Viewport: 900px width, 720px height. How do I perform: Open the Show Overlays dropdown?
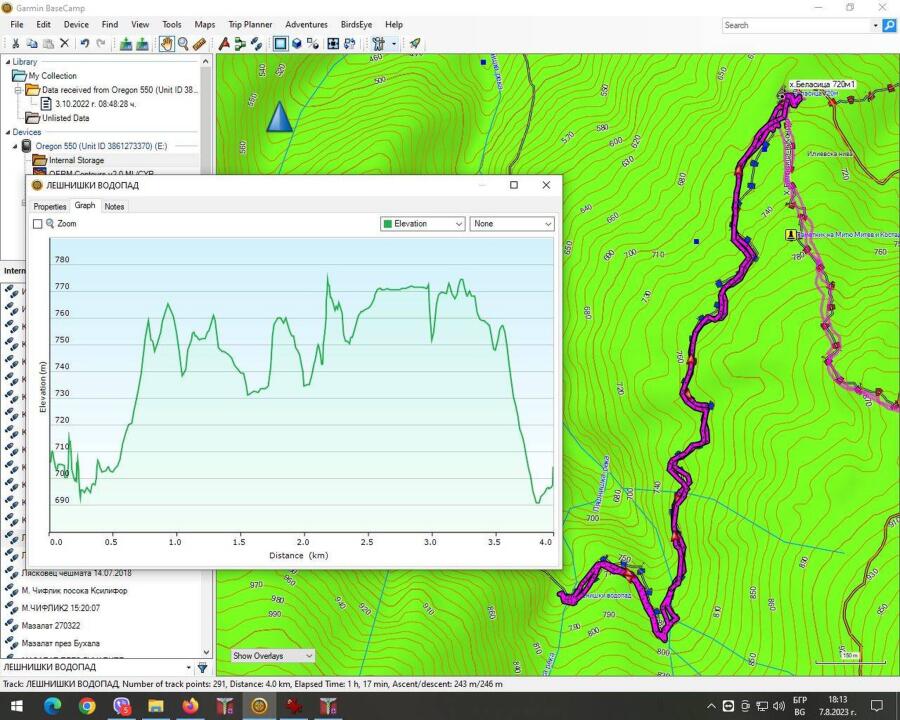[273, 656]
